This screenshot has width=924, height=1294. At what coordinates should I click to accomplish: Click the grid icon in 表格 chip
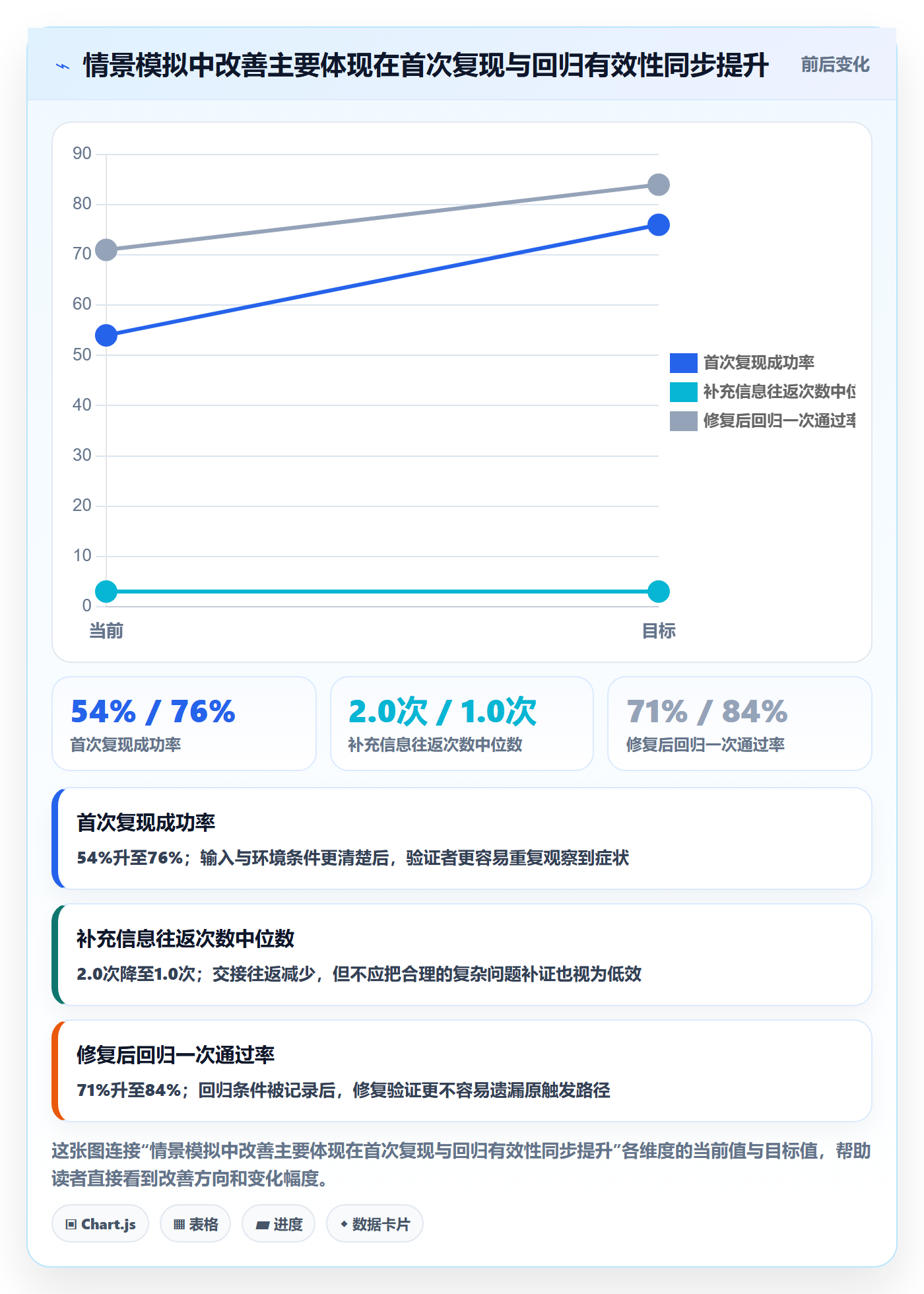tap(179, 1225)
